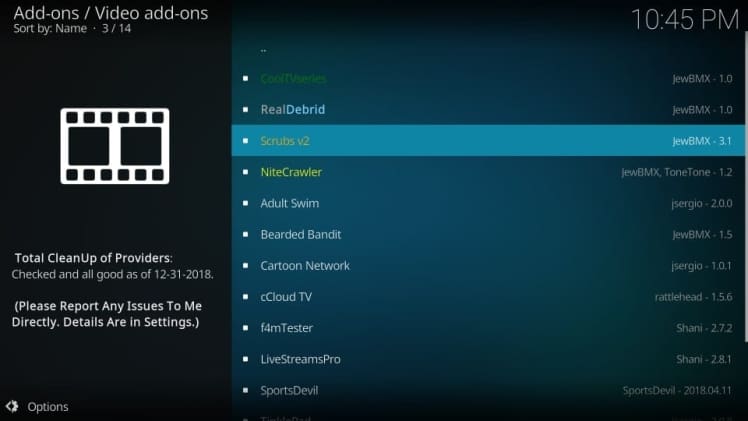Viewport: 748px width, 421px height.
Task: Click the JewBMX, ToneTone - 1.2 version text
Action: click(676, 172)
